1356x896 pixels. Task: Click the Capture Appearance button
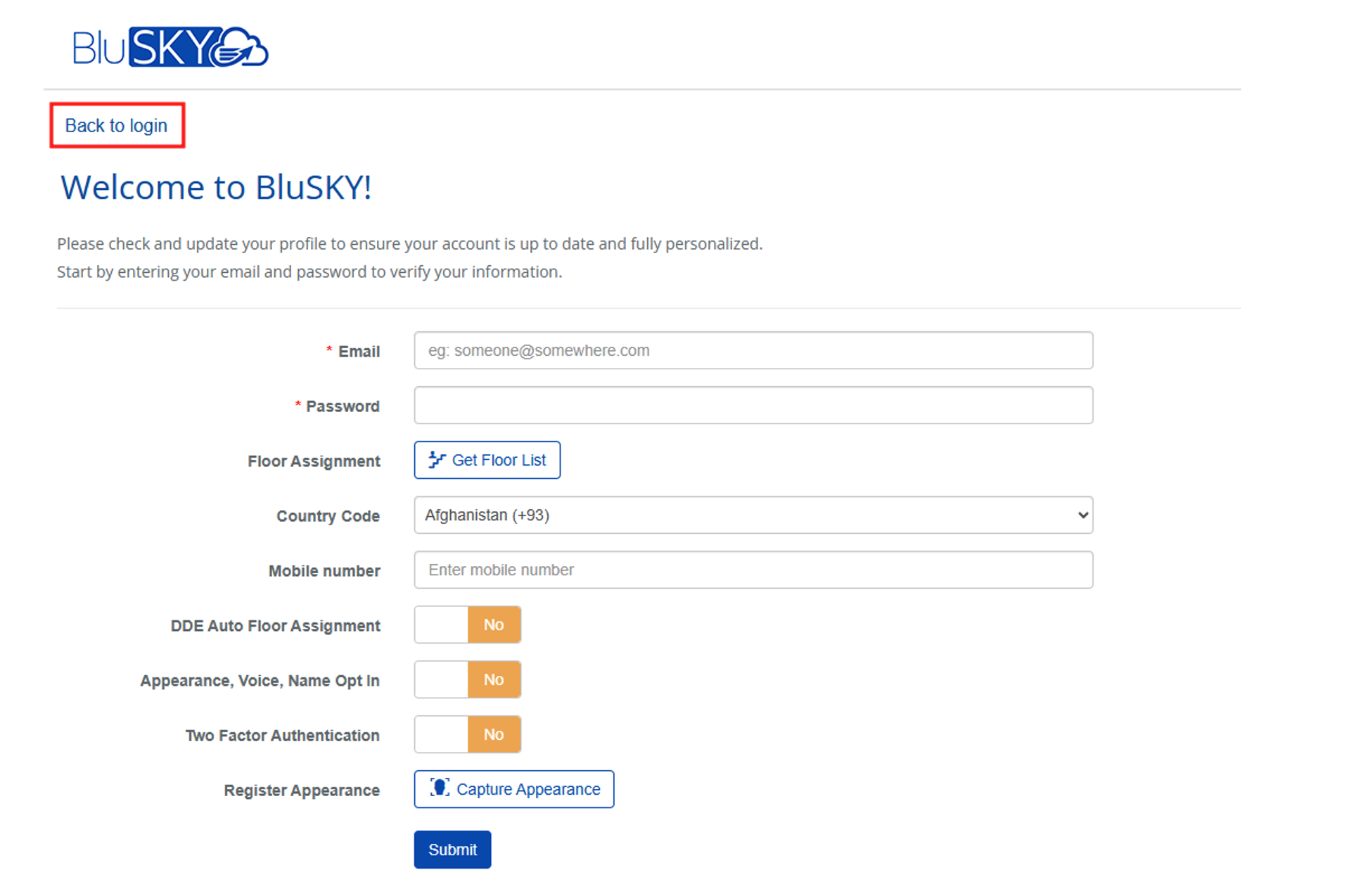click(514, 790)
